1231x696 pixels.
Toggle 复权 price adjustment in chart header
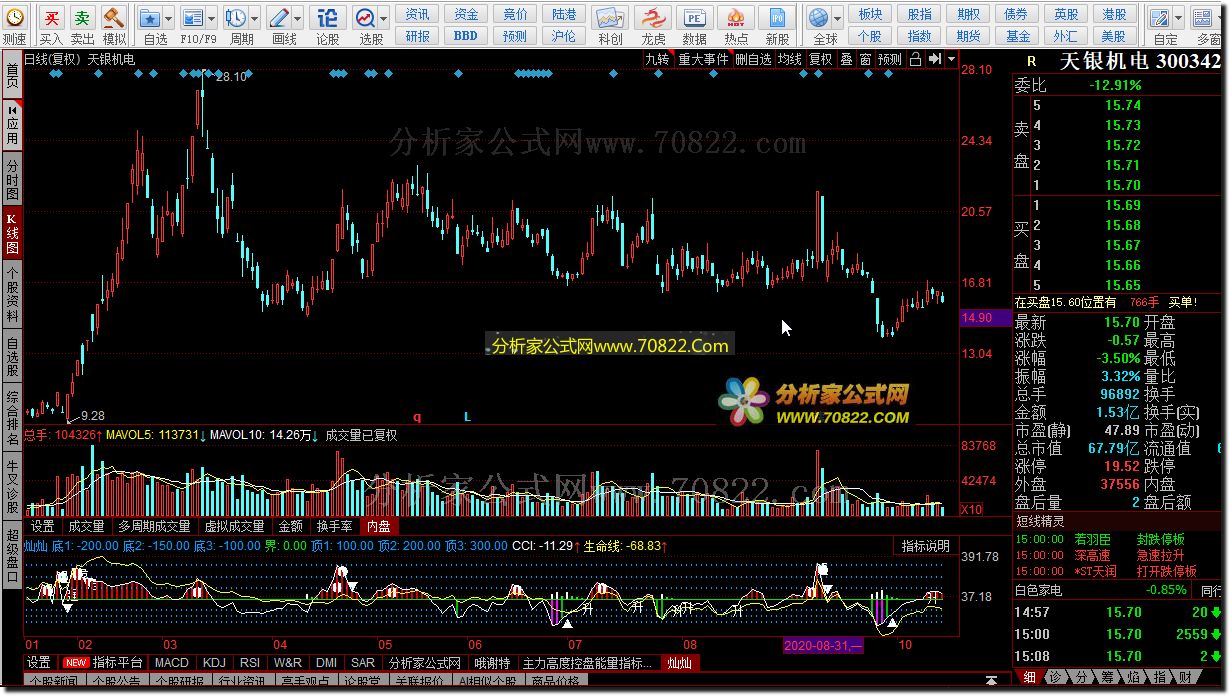click(x=820, y=59)
